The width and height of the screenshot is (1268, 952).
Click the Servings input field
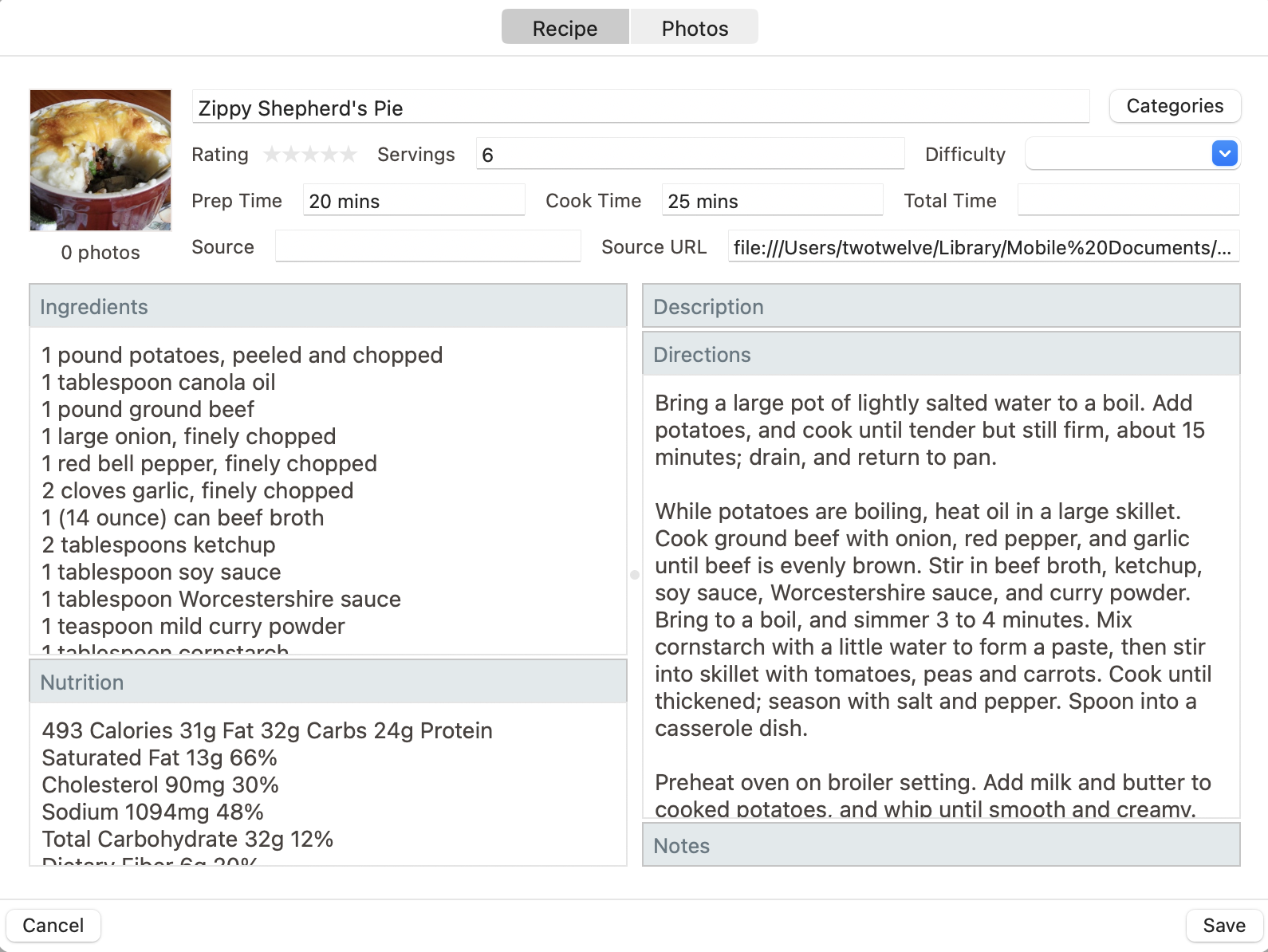coord(690,154)
